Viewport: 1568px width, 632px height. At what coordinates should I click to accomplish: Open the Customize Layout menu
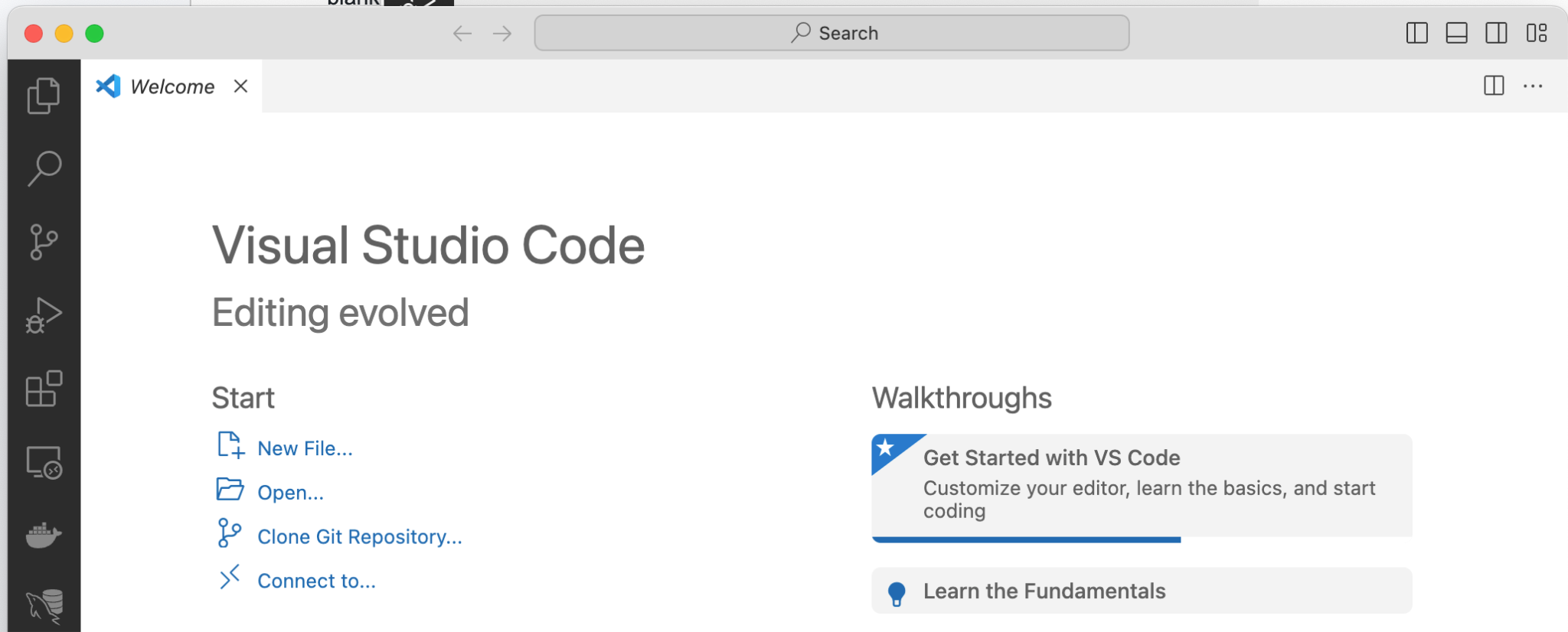tap(1537, 33)
